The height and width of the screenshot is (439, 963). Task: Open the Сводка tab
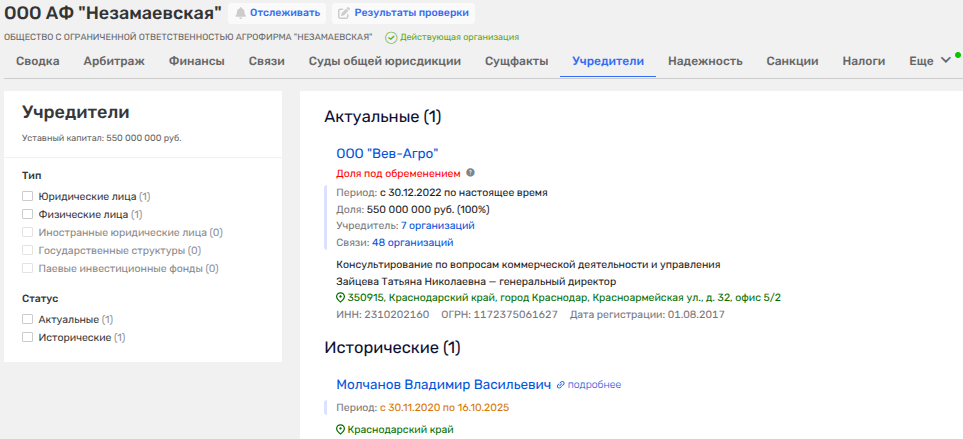click(37, 61)
